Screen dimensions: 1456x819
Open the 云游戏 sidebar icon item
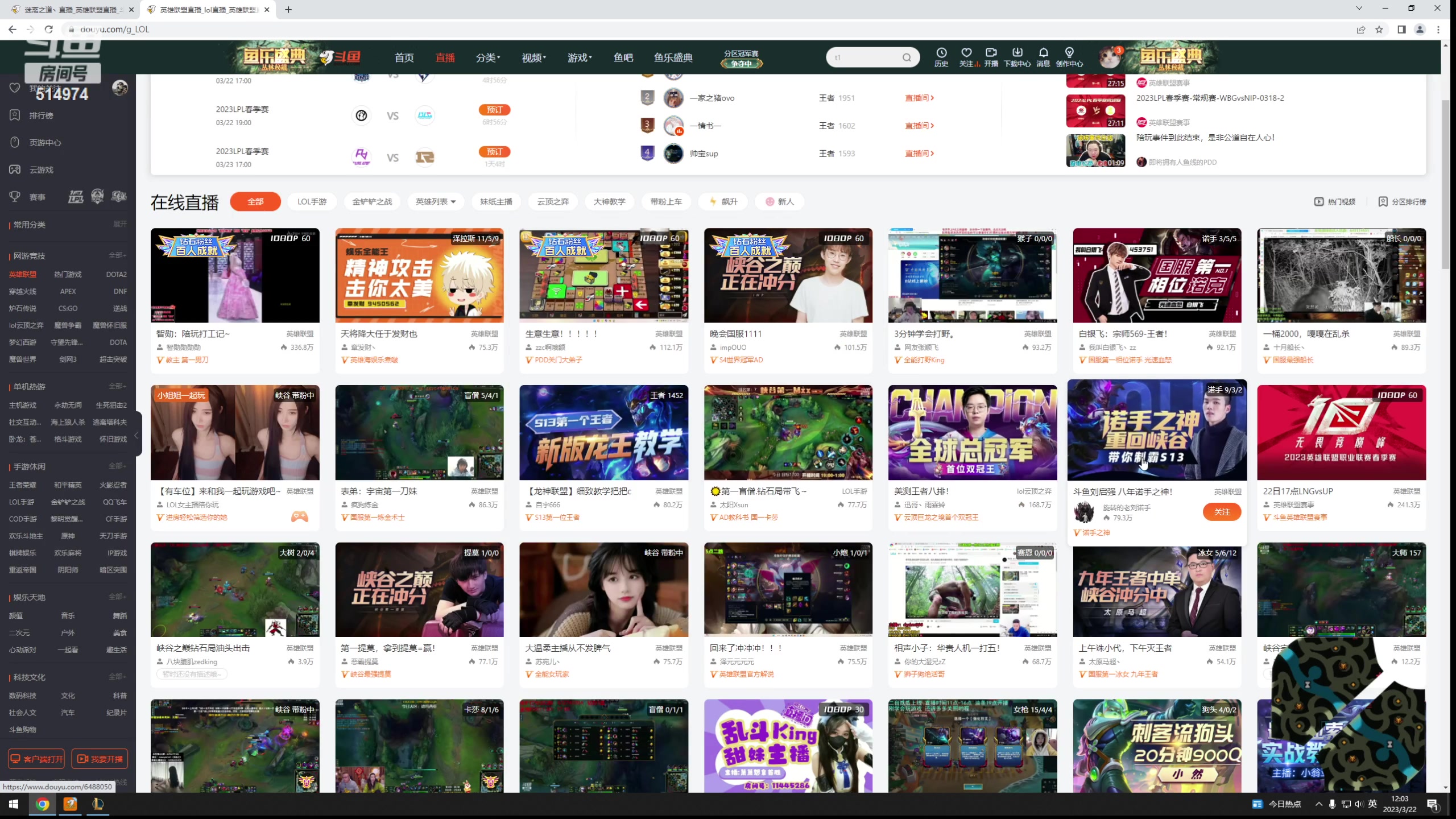(15, 169)
